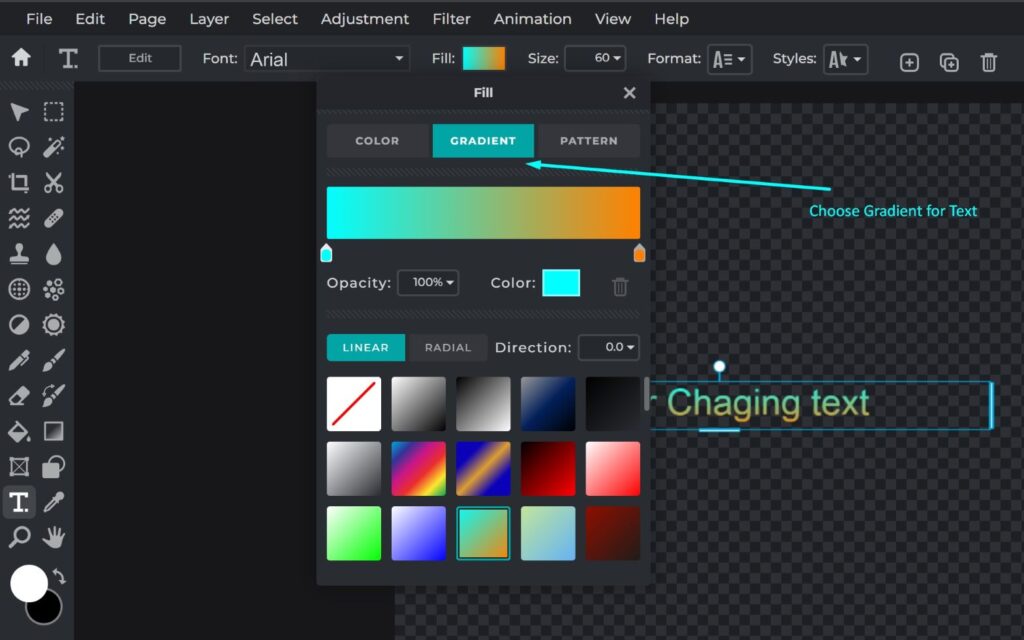Choose the teal-to-orange gradient preset
This screenshot has width=1024, height=640.
[x=483, y=533]
